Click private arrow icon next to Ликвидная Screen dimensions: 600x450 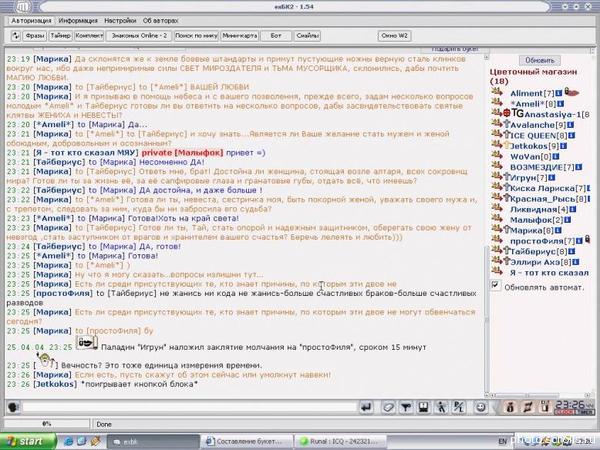[497, 208]
